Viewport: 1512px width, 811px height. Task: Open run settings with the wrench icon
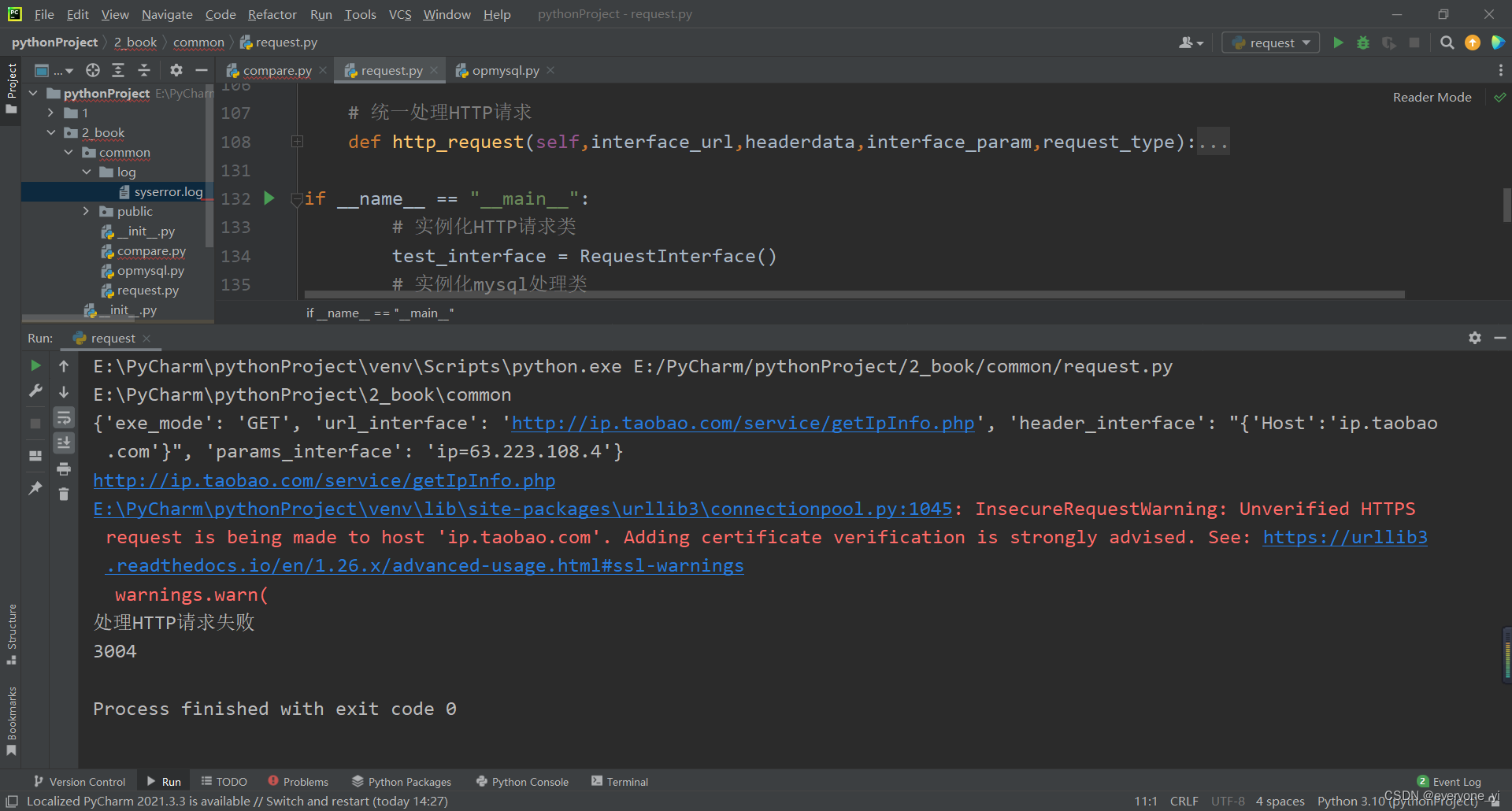point(35,391)
